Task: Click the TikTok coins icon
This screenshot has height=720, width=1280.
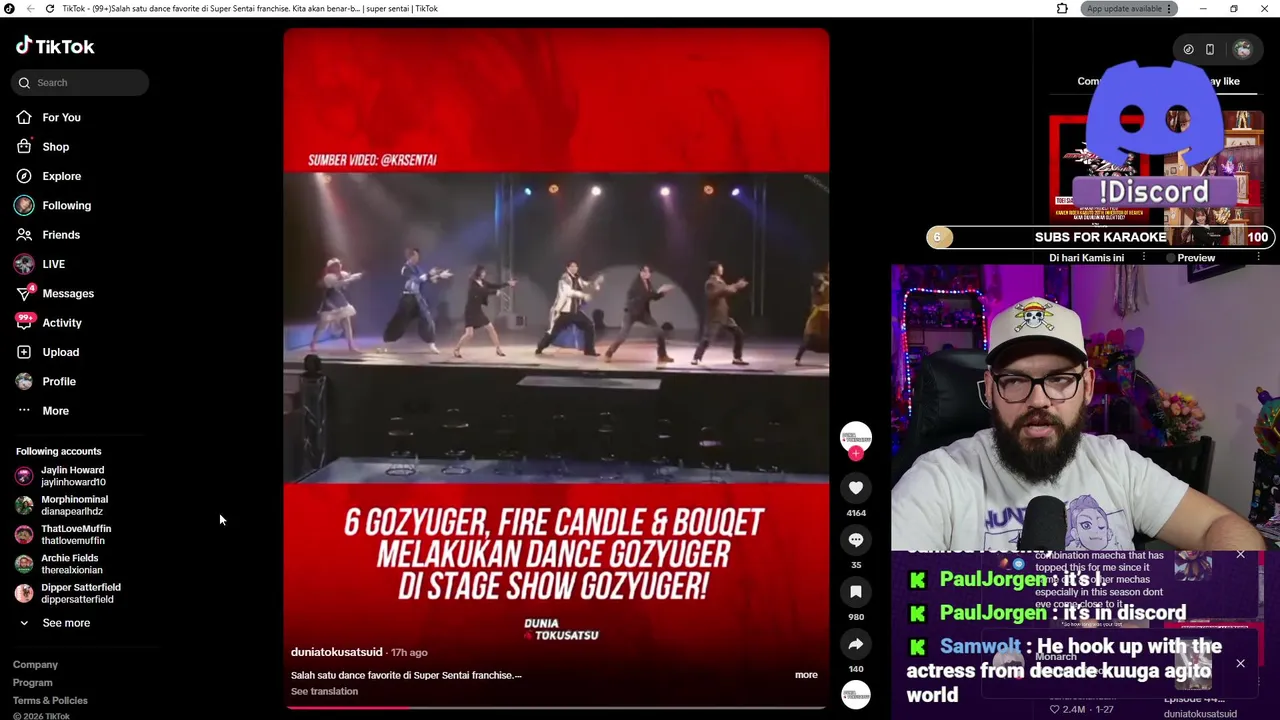Action: click(x=1188, y=49)
